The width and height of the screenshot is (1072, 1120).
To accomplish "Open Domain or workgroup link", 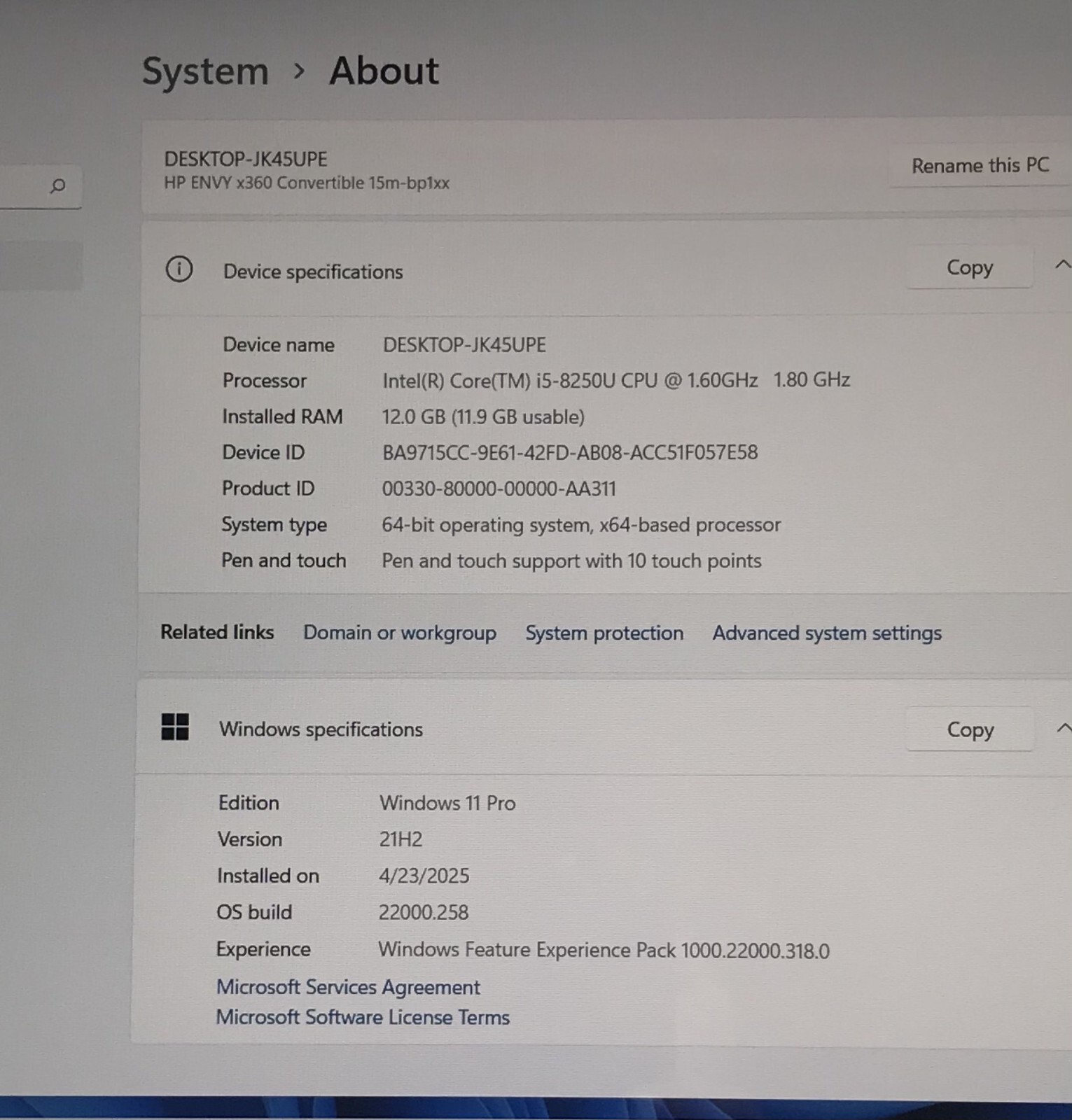I will [x=399, y=633].
